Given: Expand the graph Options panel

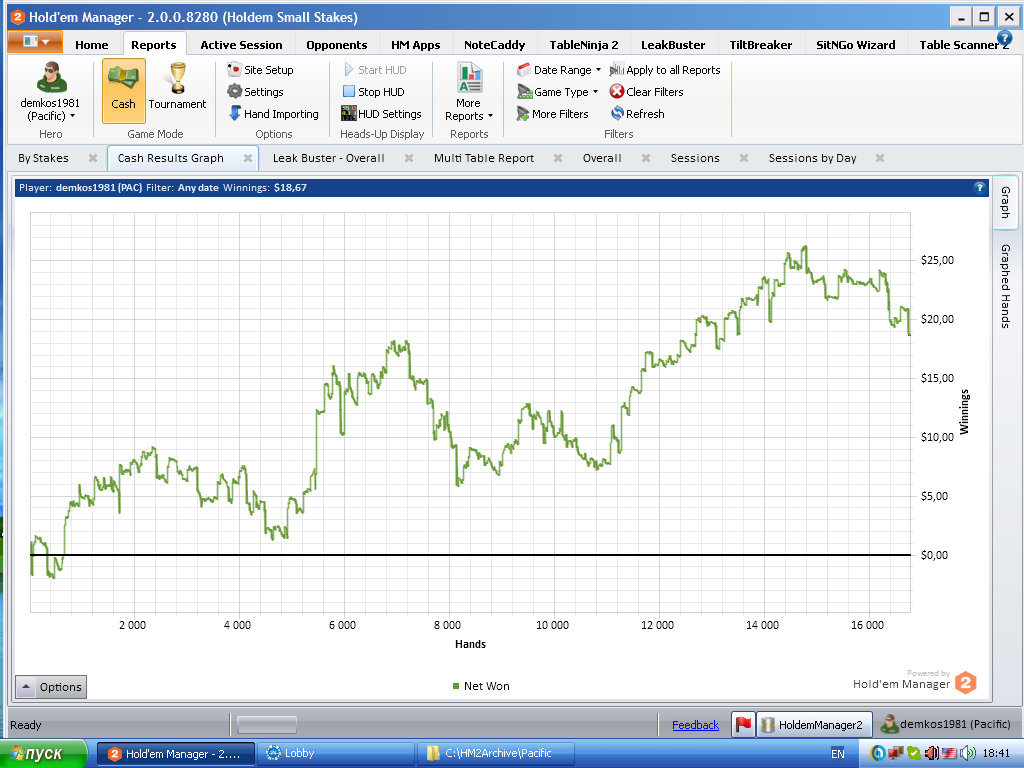Looking at the screenshot, I should [51, 687].
